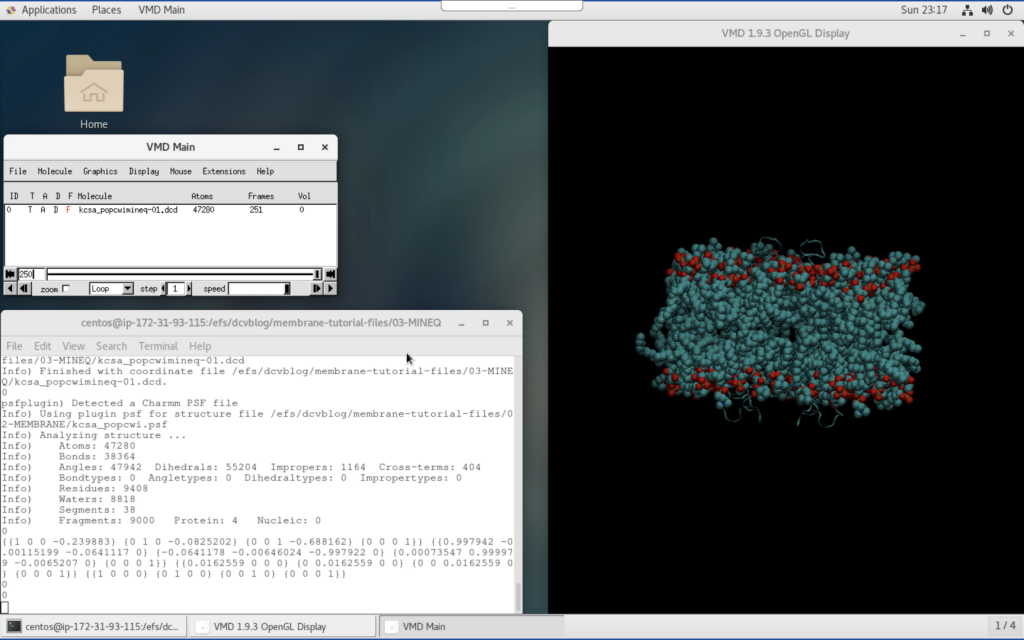Image resolution: width=1024 pixels, height=640 pixels.
Task: Click the power icon in system tray
Action: (1007, 10)
